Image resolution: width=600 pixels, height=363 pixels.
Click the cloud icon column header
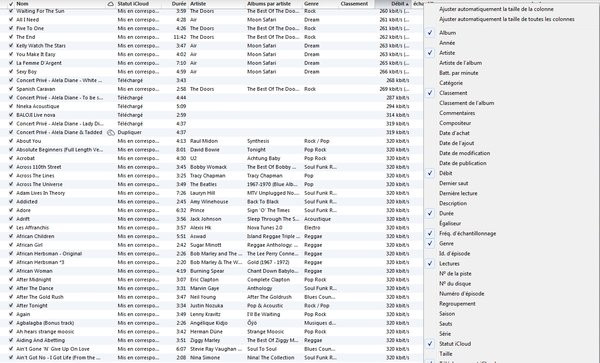point(110,4)
